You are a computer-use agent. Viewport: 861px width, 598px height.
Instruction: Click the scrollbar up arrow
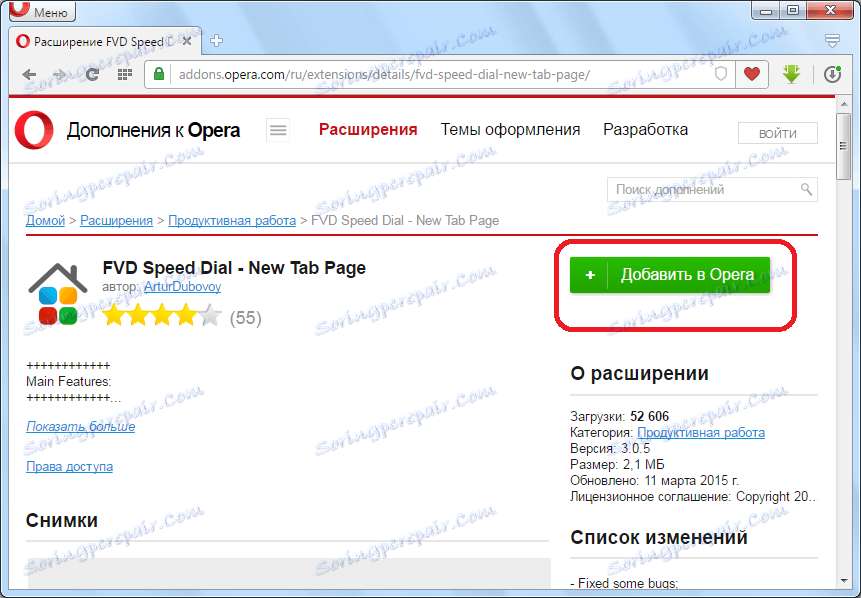pyautogui.click(x=843, y=103)
